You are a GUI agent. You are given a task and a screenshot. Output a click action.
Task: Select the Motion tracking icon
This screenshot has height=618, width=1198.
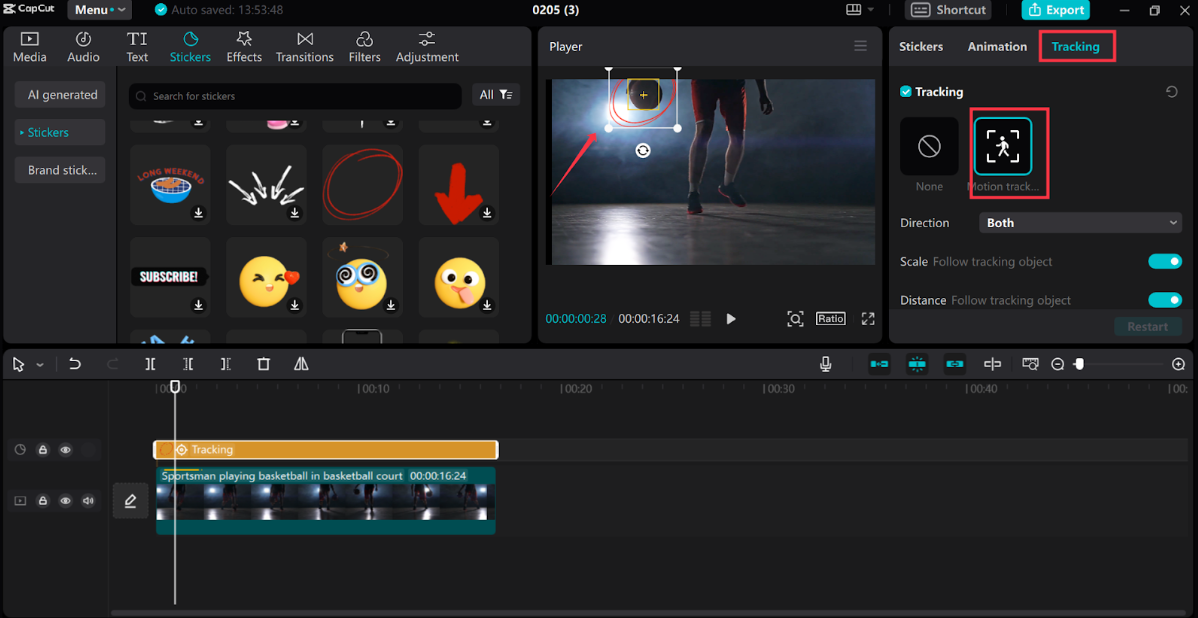point(1002,146)
